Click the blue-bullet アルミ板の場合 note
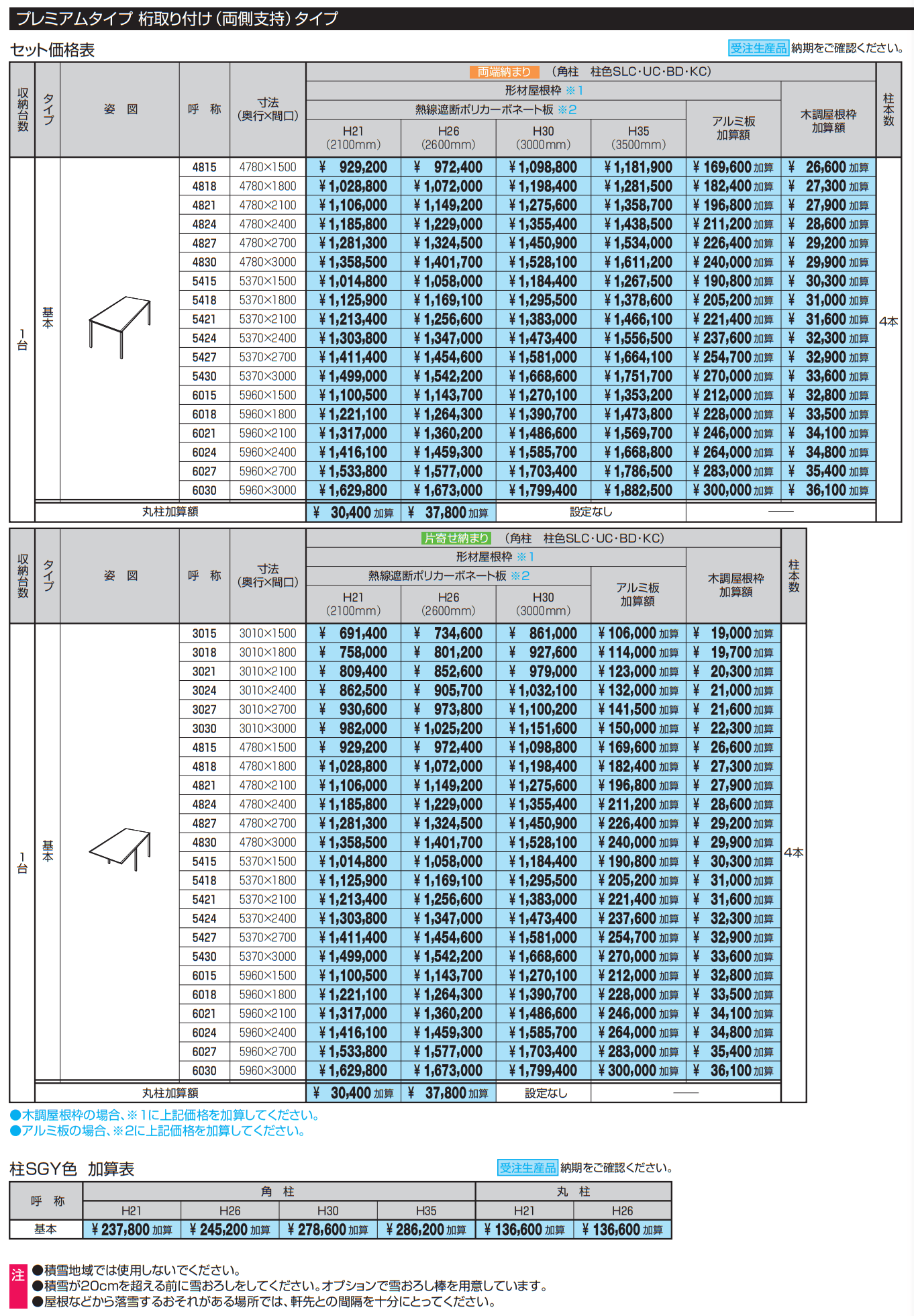 [158, 1131]
